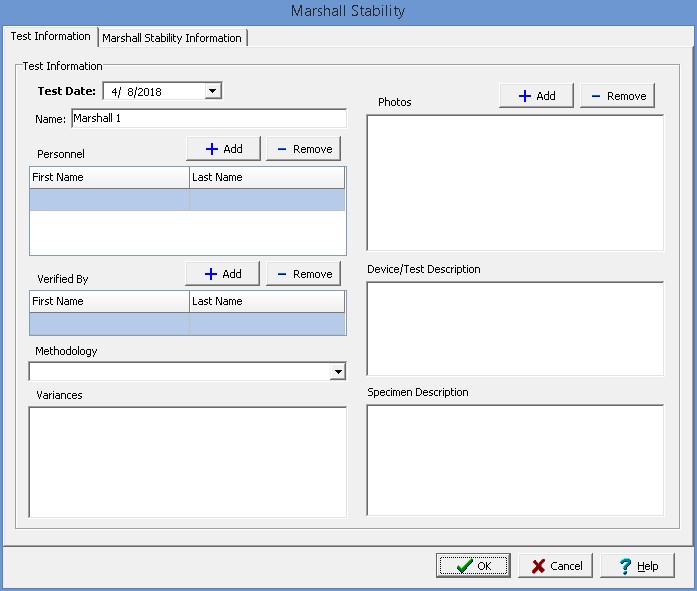Focus the Variances text area
The width and height of the screenshot is (697, 591).
(x=187, y=462)
